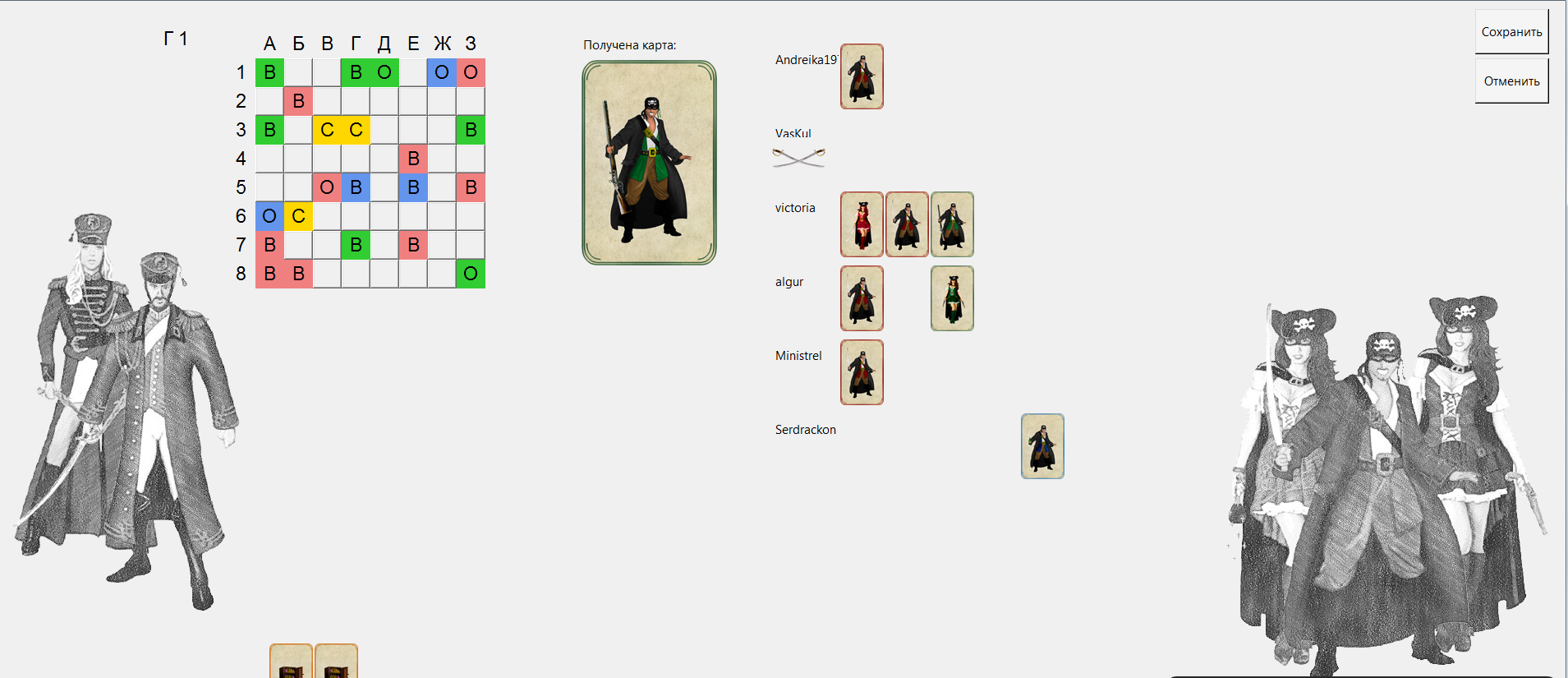The height and width of the screenshot is (678, 1568).
Task: Click red cell Б2 marked В
Action: pos(298,101)
